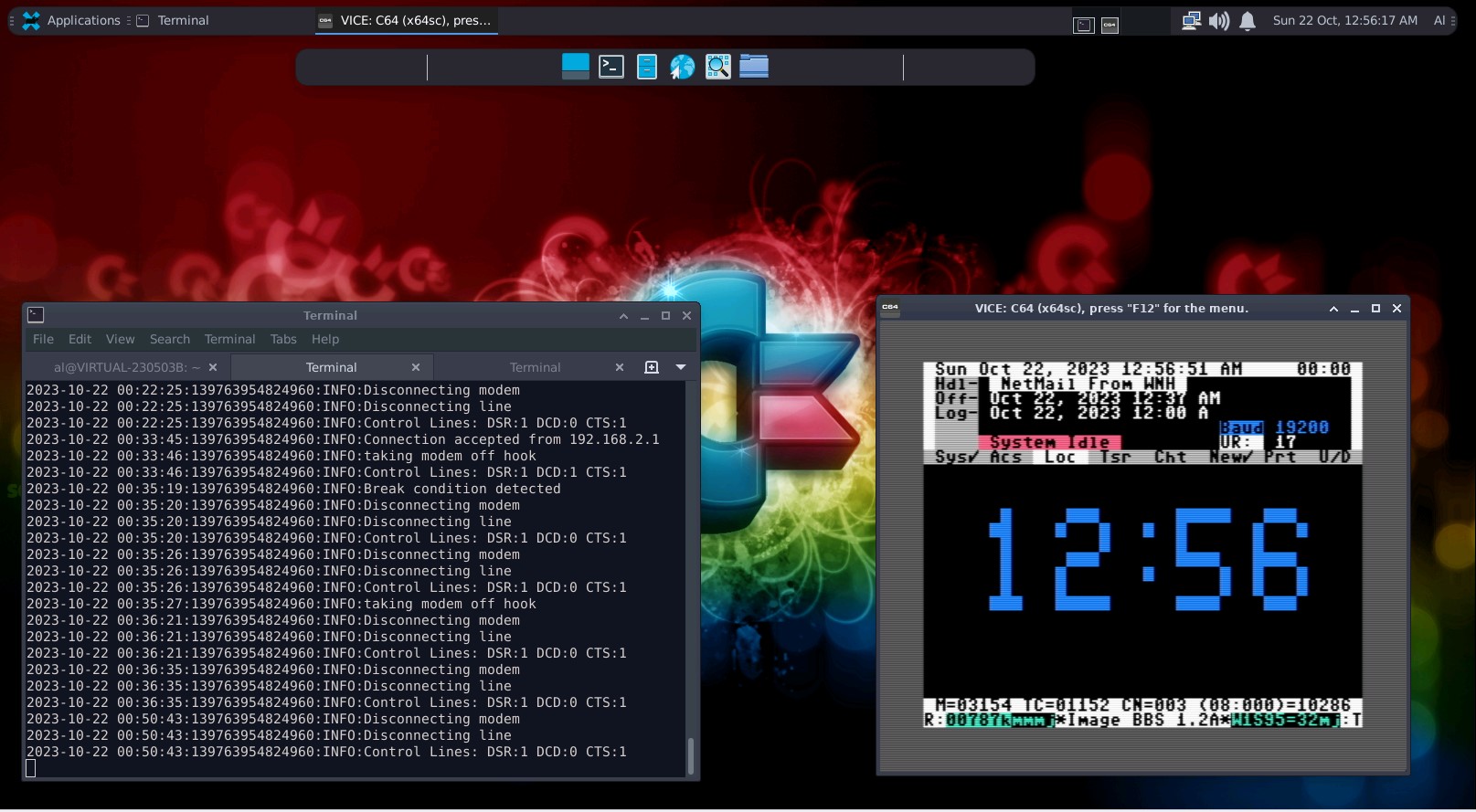Launch the web browser globe icon
The width and height of the screenshot is (1476, 812).
click(x=682, y=66)
